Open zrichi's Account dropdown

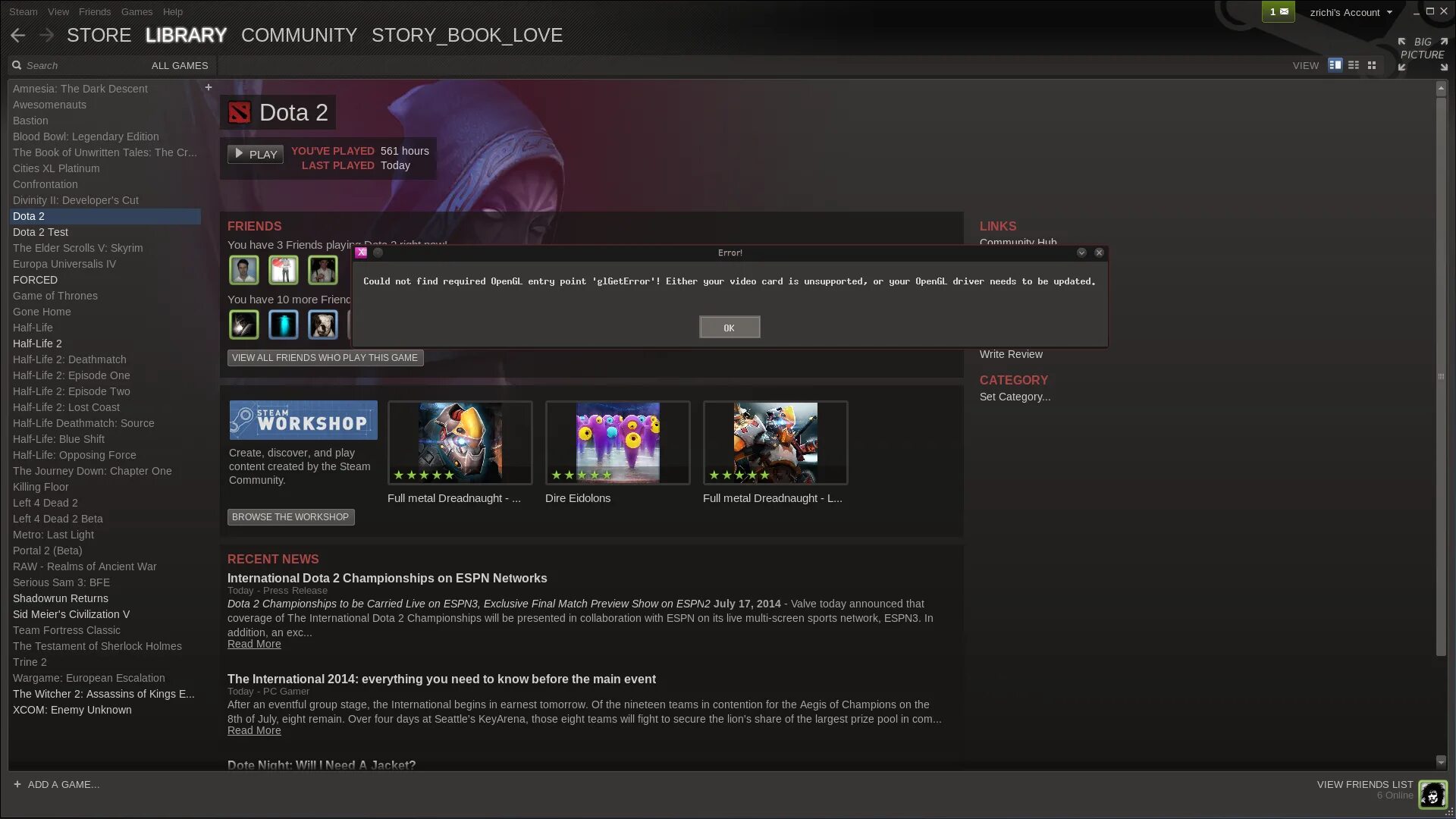pos(1351,12)
